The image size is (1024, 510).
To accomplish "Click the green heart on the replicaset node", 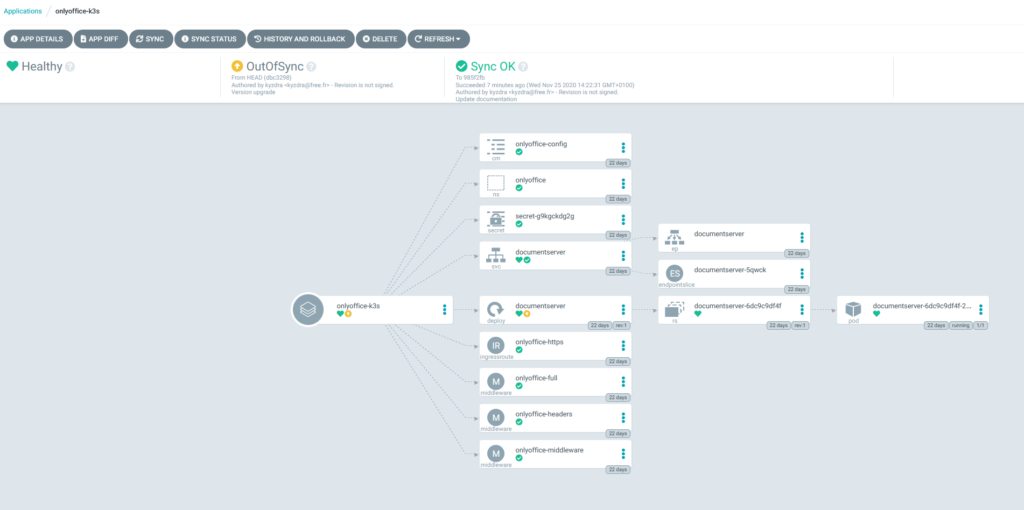I will click(698, 313).
